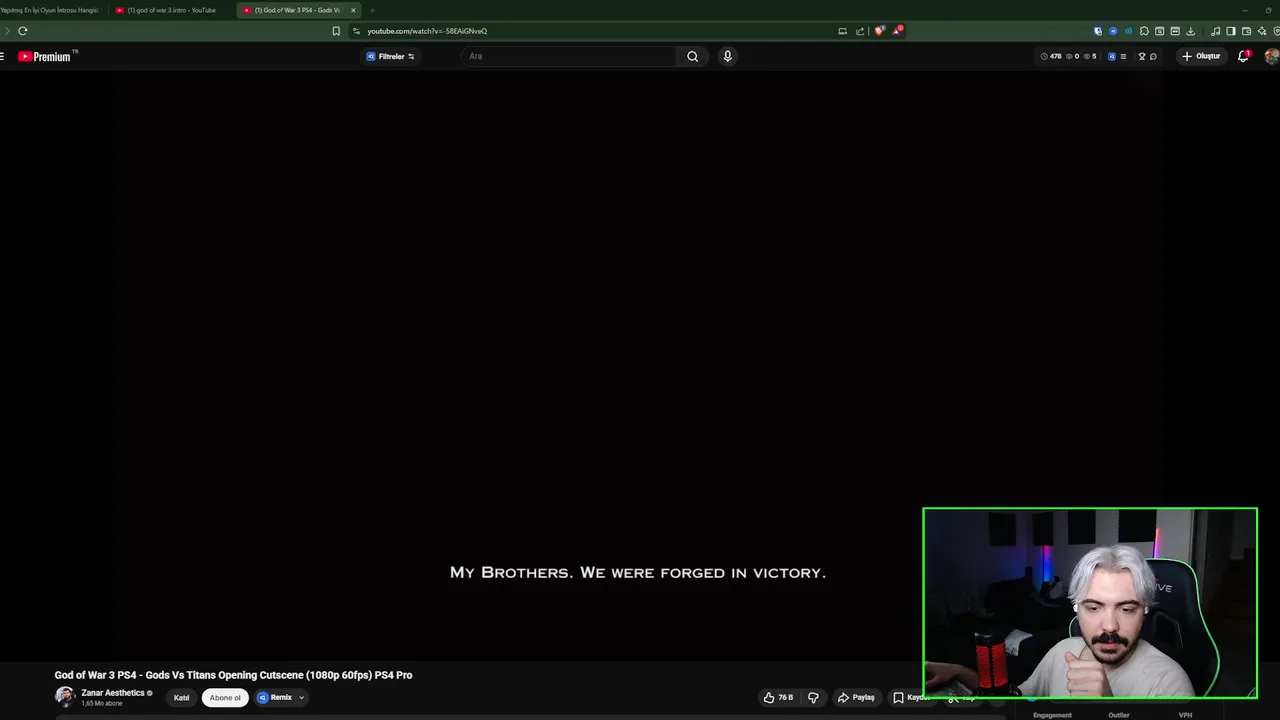Open Zanar Aesthetics channel name link
1280x720 pixels.
click(x=113, y=693)
